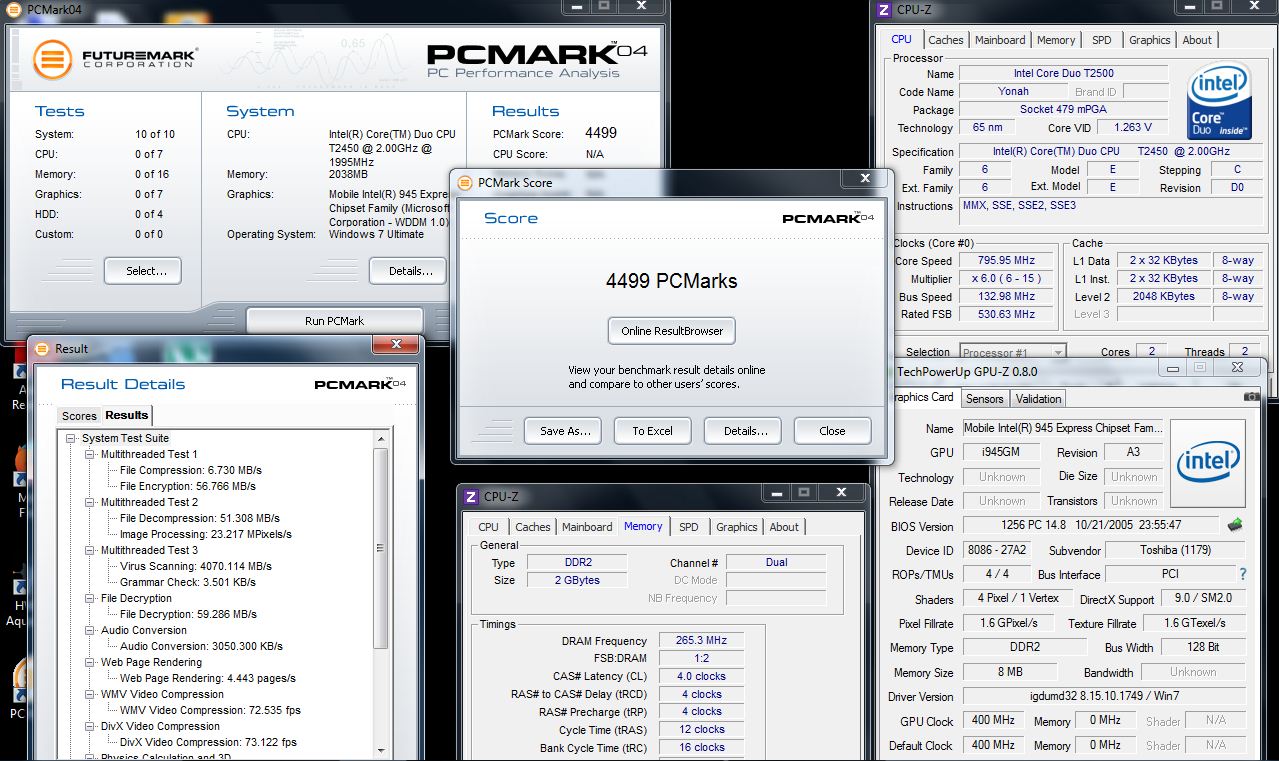
Task: Click the GPU-Z screenshot camera icon
Action: click(1251, 397)
